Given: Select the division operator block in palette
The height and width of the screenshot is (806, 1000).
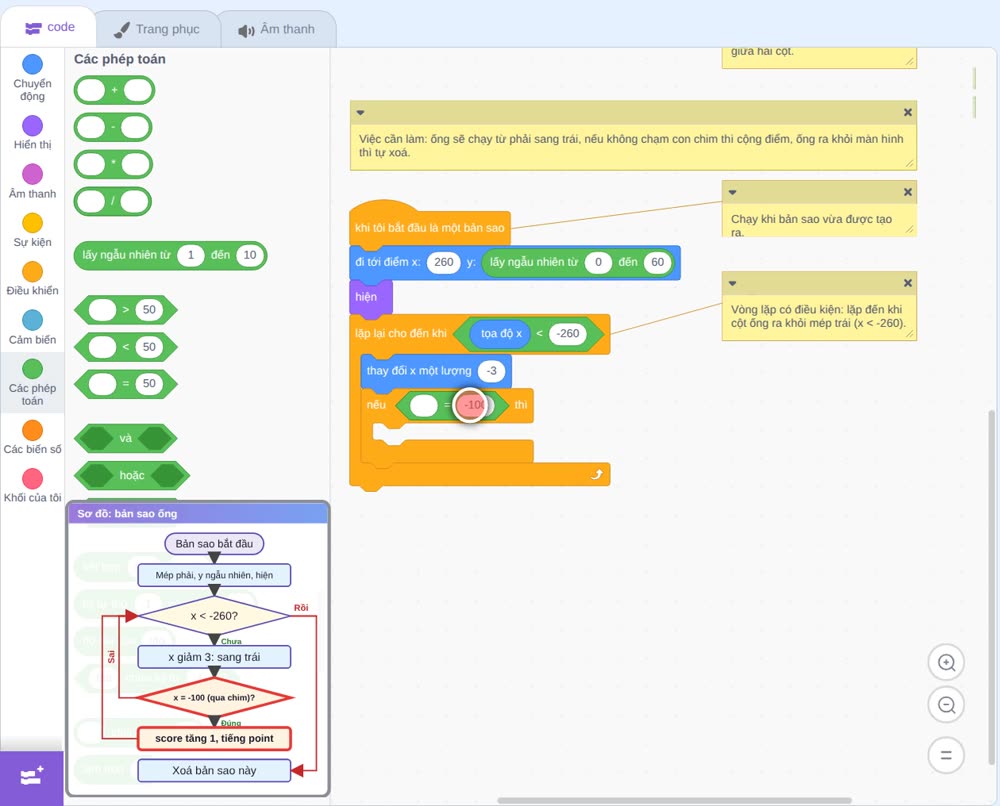Looking at the screenshot, I should pyautogui.click(x=113, y=202).
